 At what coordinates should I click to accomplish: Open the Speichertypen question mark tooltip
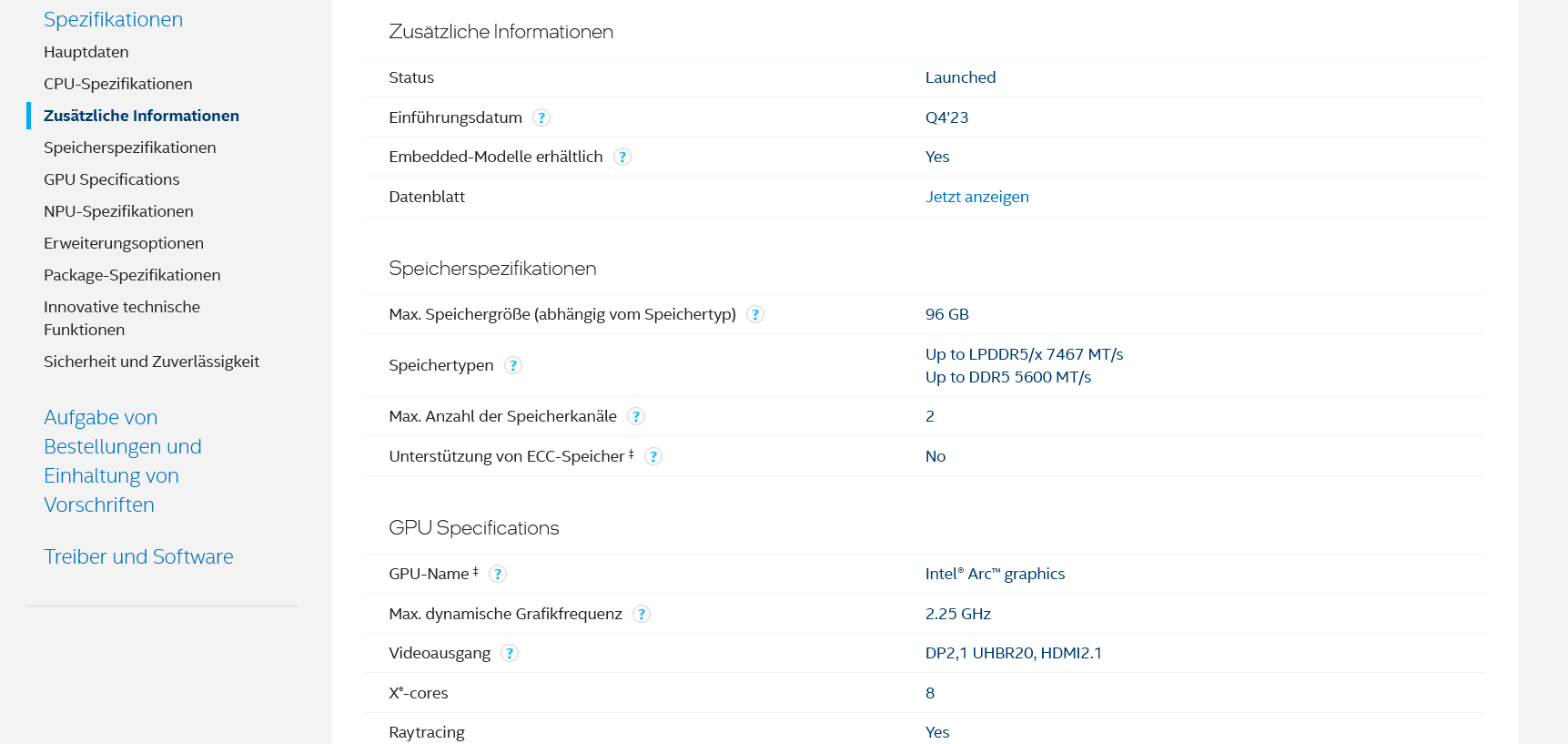[513, 365]
